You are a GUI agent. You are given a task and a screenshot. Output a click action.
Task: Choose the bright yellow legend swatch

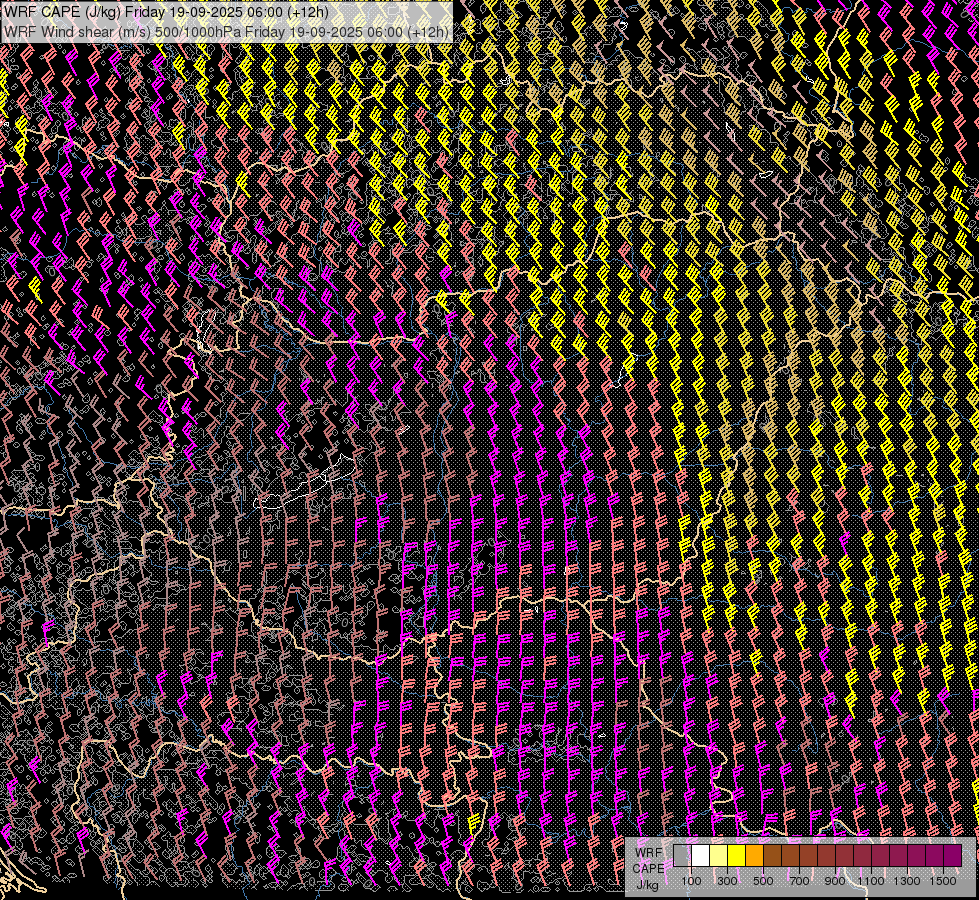tap(736, 856)
